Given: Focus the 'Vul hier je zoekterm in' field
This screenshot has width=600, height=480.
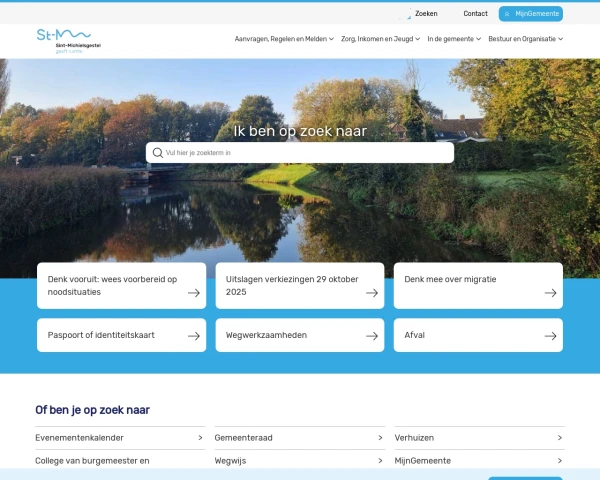Looking at the screenshot, I should click(x=305, y=153).
